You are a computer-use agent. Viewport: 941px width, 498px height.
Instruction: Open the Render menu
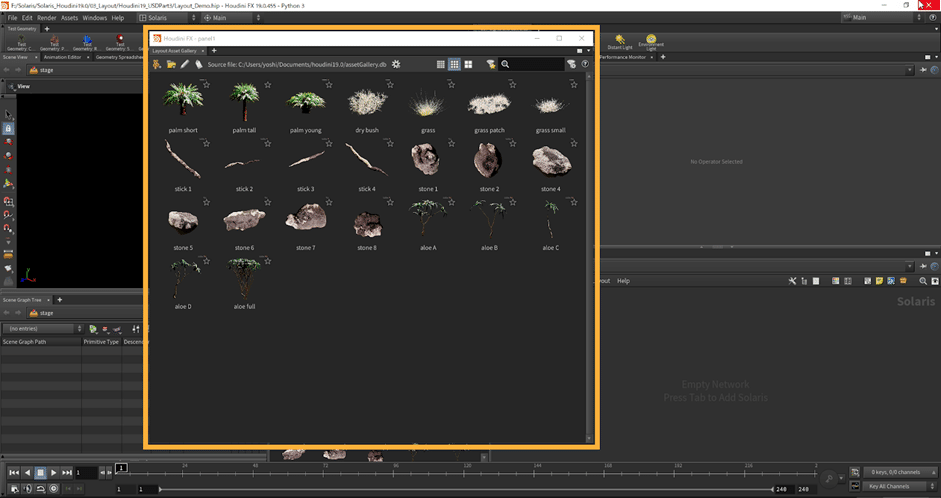coord(47,18)
